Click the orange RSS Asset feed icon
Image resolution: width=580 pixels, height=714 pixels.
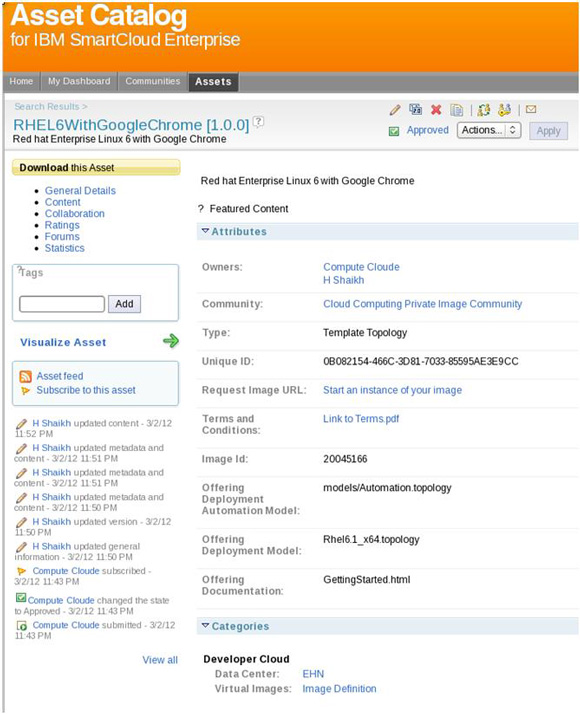click(x=25, y=377)
